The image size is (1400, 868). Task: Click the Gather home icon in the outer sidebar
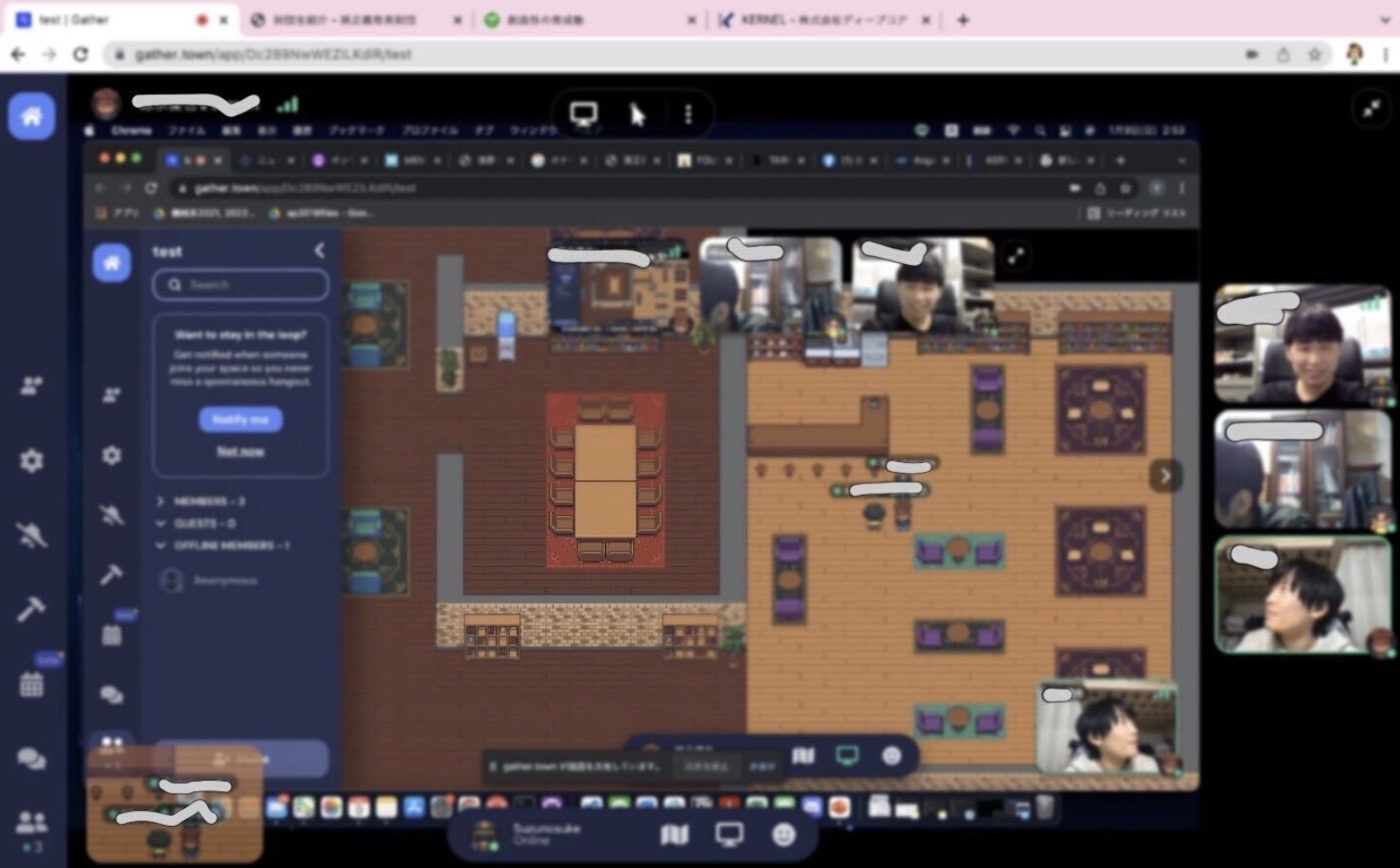coord(32,116)
